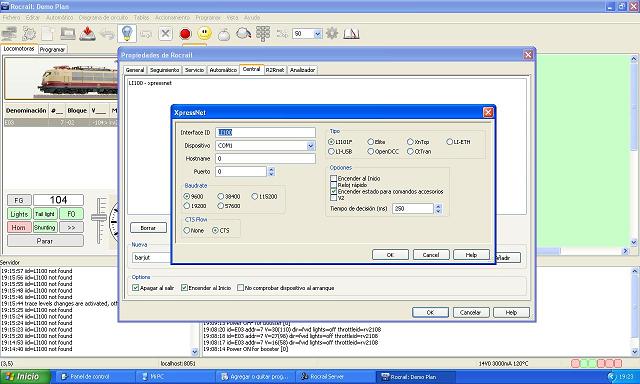The image size is (640, 384).
Task: Click the grey undo arrow toolbar icon
Action: pyautogui.click(x=107, y=34)
